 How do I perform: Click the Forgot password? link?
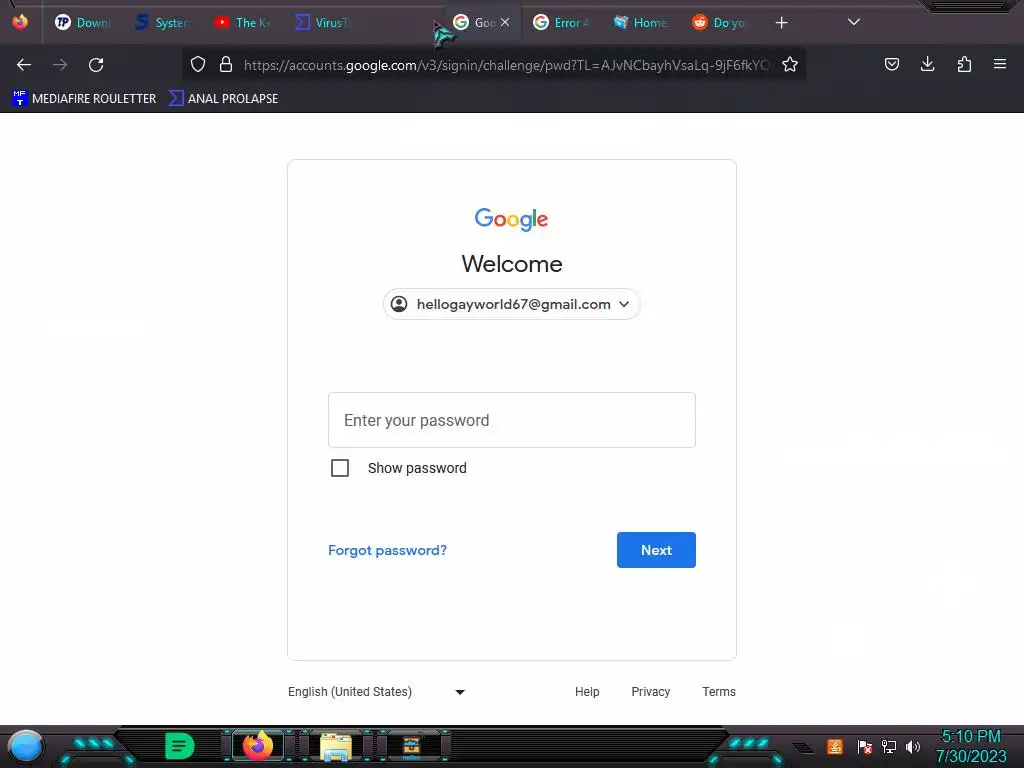click(x=387, y=550)
